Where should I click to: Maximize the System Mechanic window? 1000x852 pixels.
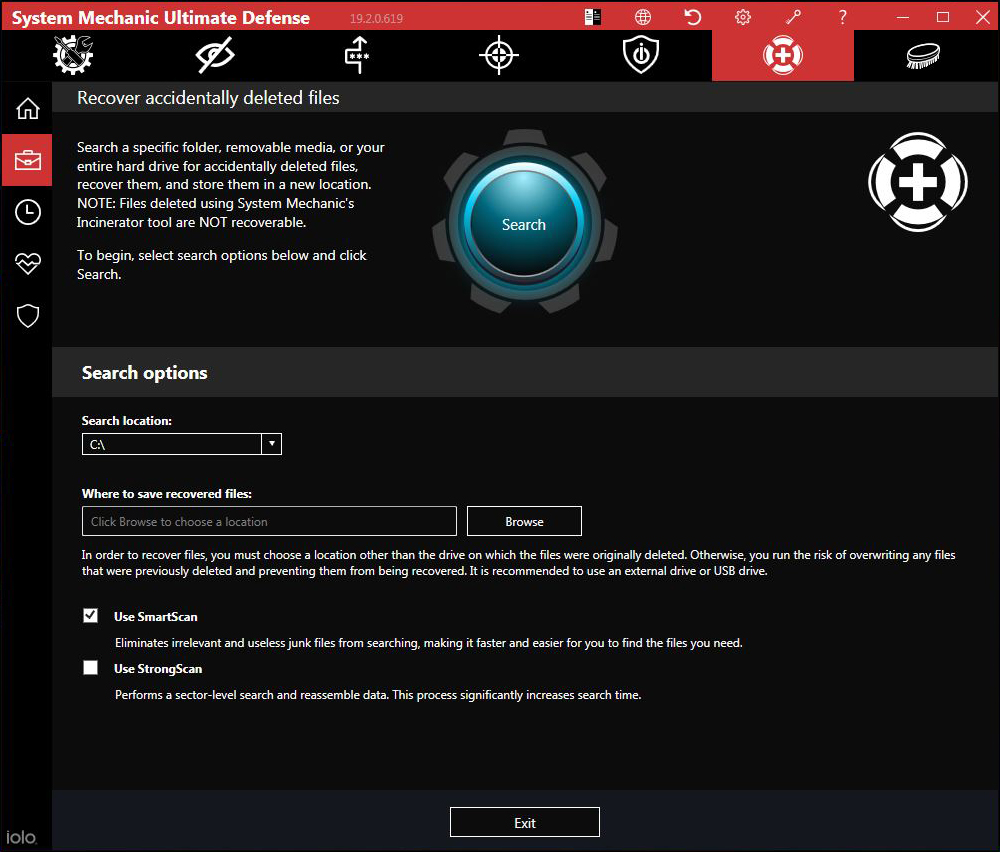(943, 17)
